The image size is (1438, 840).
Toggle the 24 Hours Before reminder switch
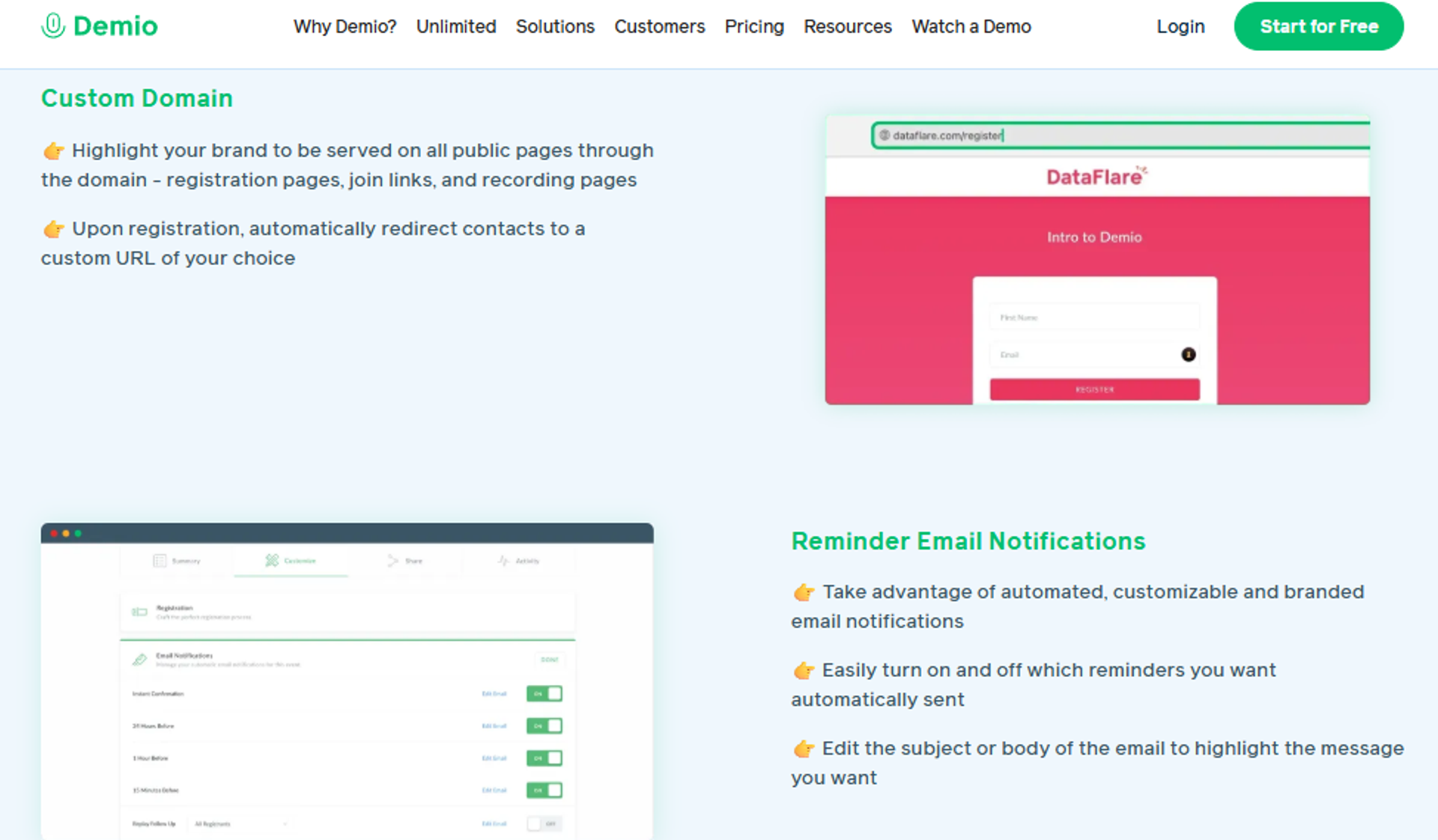tap(544, 726)
